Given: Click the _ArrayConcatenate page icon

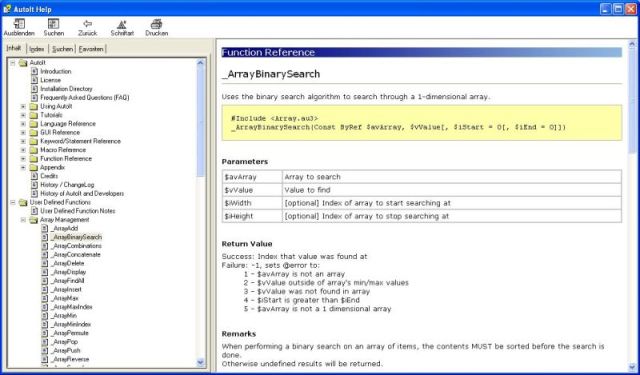Looking at the screenshot, I should tap(45, 255).
